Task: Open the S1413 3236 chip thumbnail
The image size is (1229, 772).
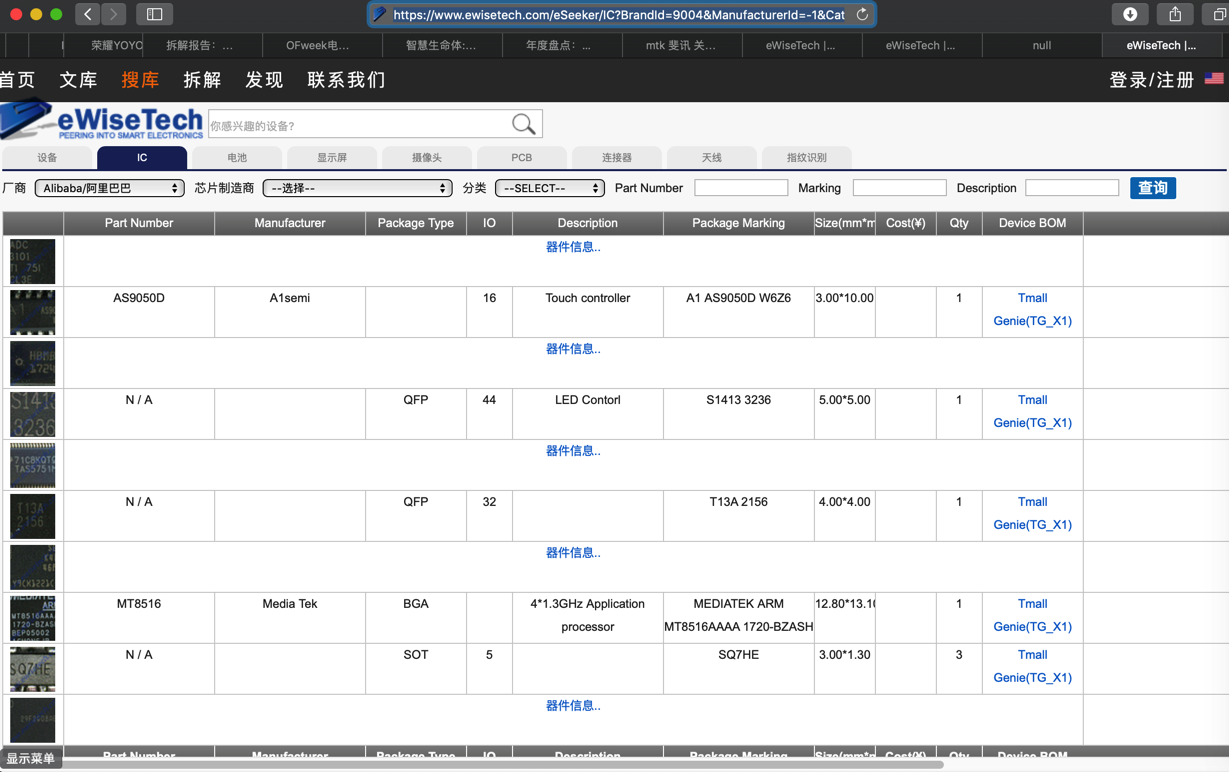Action: click(33, 414)
